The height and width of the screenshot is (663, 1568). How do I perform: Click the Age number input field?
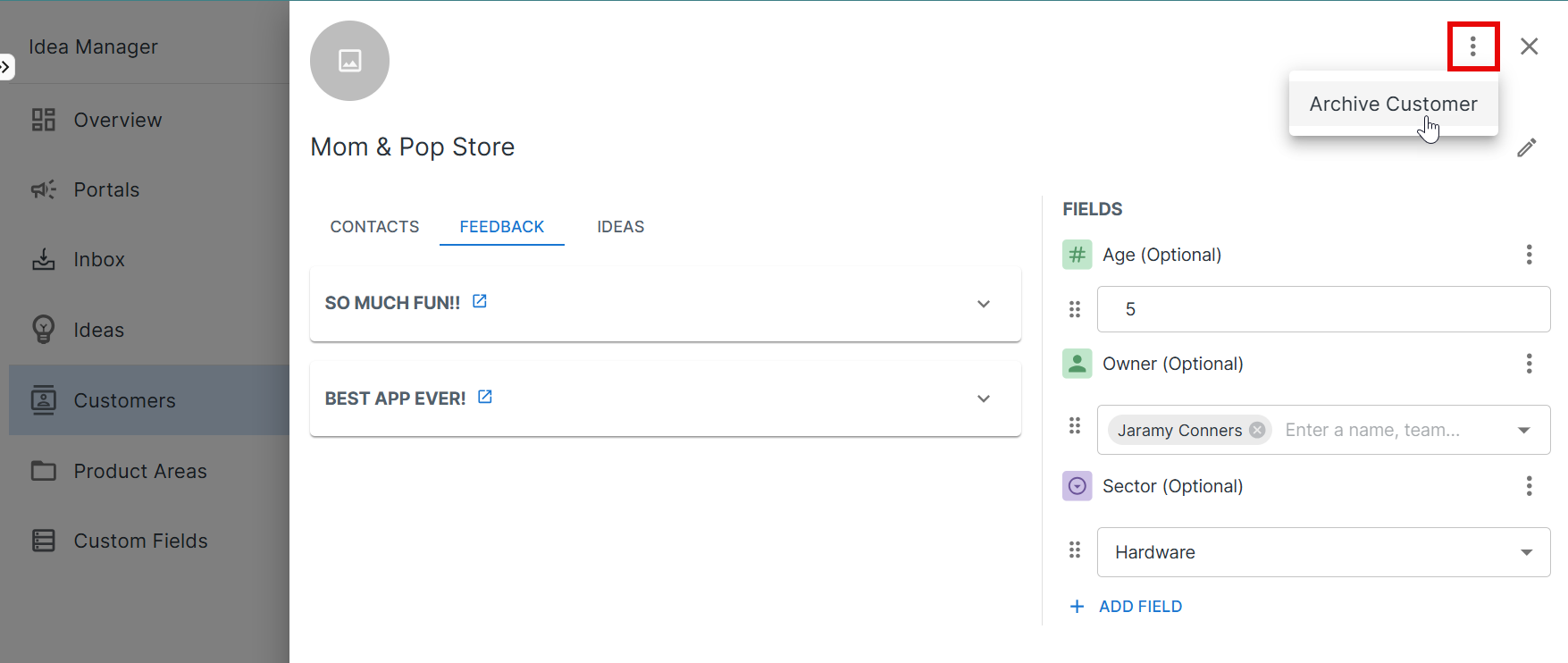[x=1322, y=309]
